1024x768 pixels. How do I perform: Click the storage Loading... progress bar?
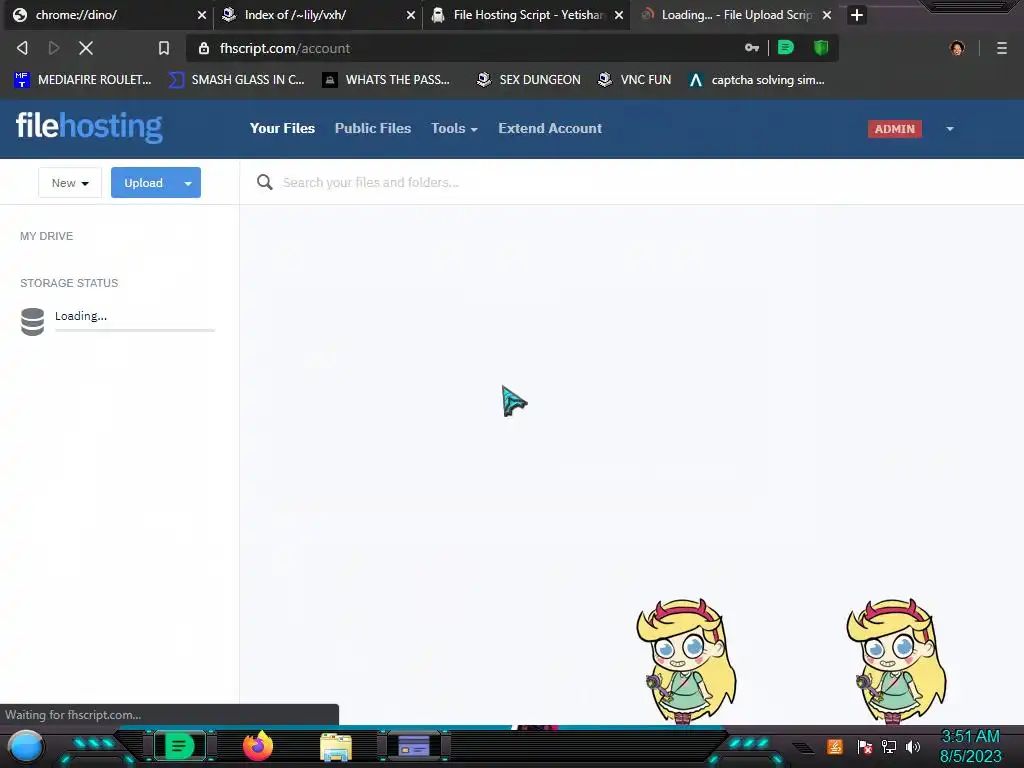(135, 330)
